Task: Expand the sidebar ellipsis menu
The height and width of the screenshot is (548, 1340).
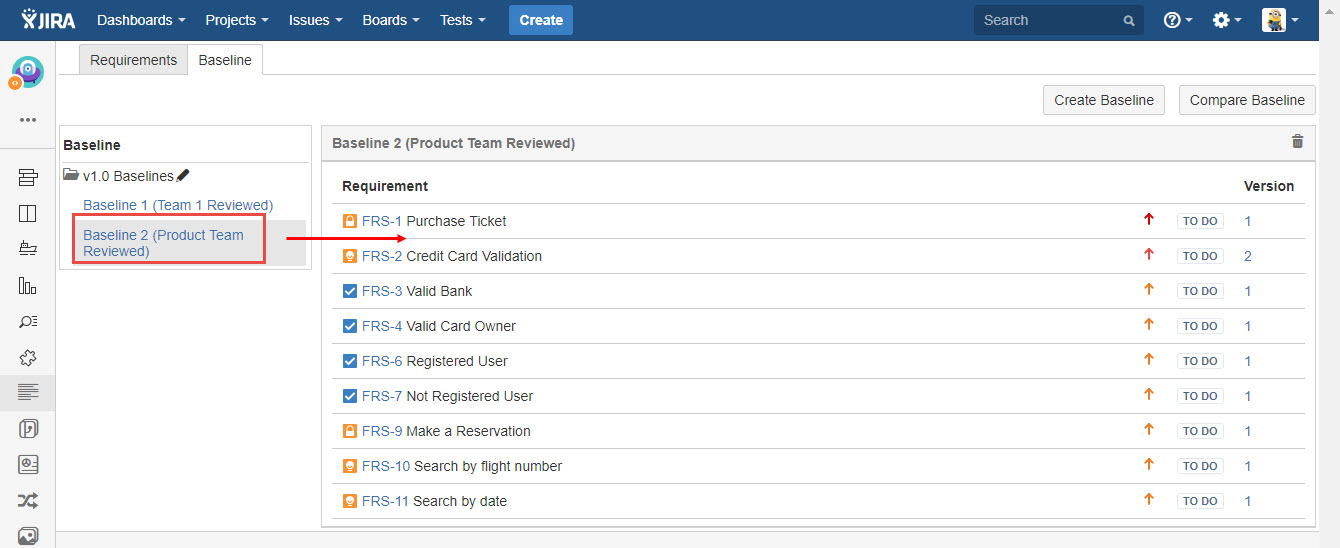Action: click(x=28, y=120)
